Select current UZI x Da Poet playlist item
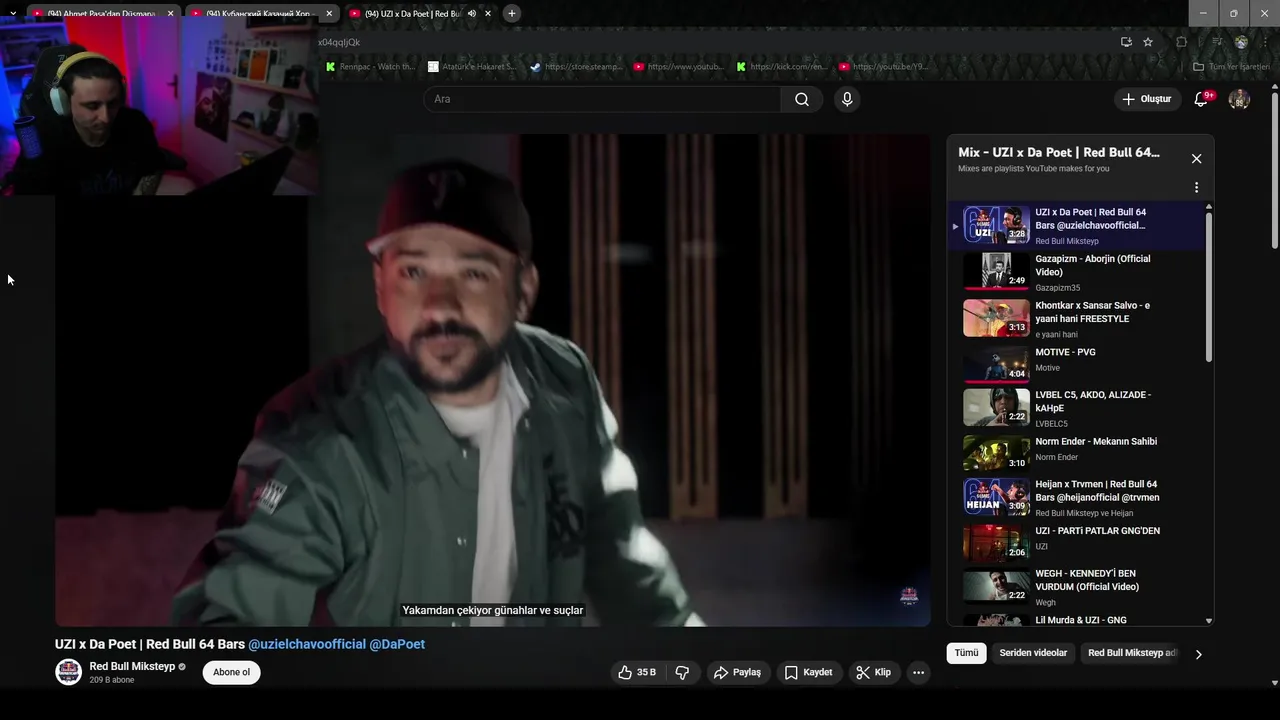The height and width of the screenshot is (720, 1280). pos(1076,226)
